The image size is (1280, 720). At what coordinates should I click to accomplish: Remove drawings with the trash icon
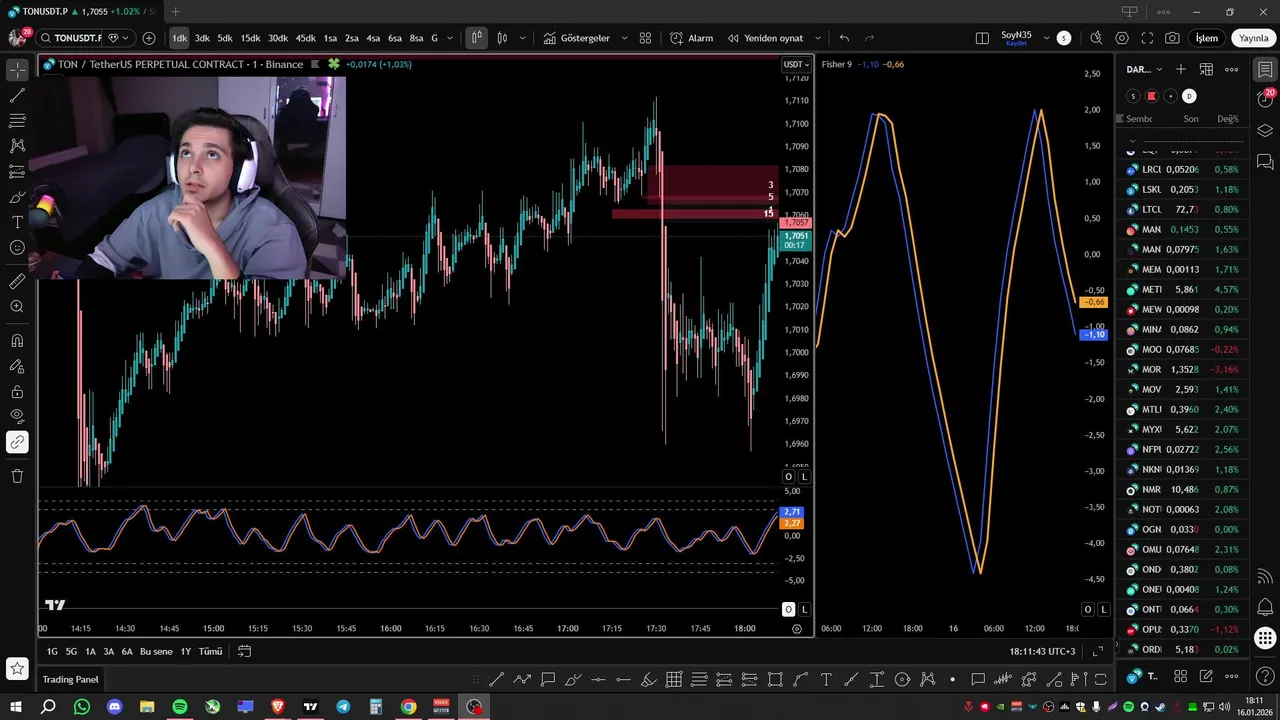(17, 476)
